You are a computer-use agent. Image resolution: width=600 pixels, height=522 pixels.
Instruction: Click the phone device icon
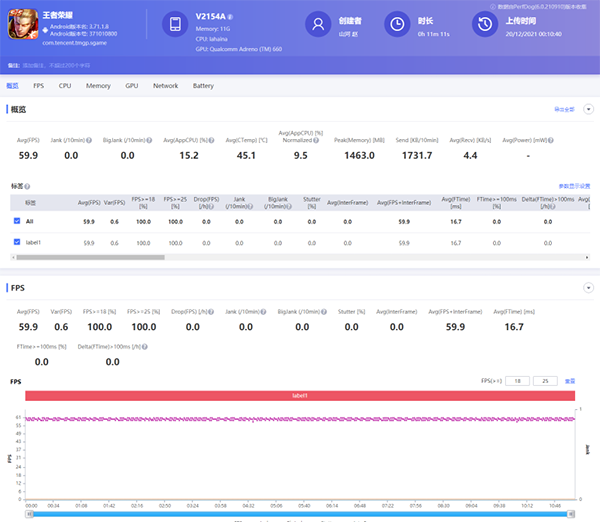click(x=174, y=24)
